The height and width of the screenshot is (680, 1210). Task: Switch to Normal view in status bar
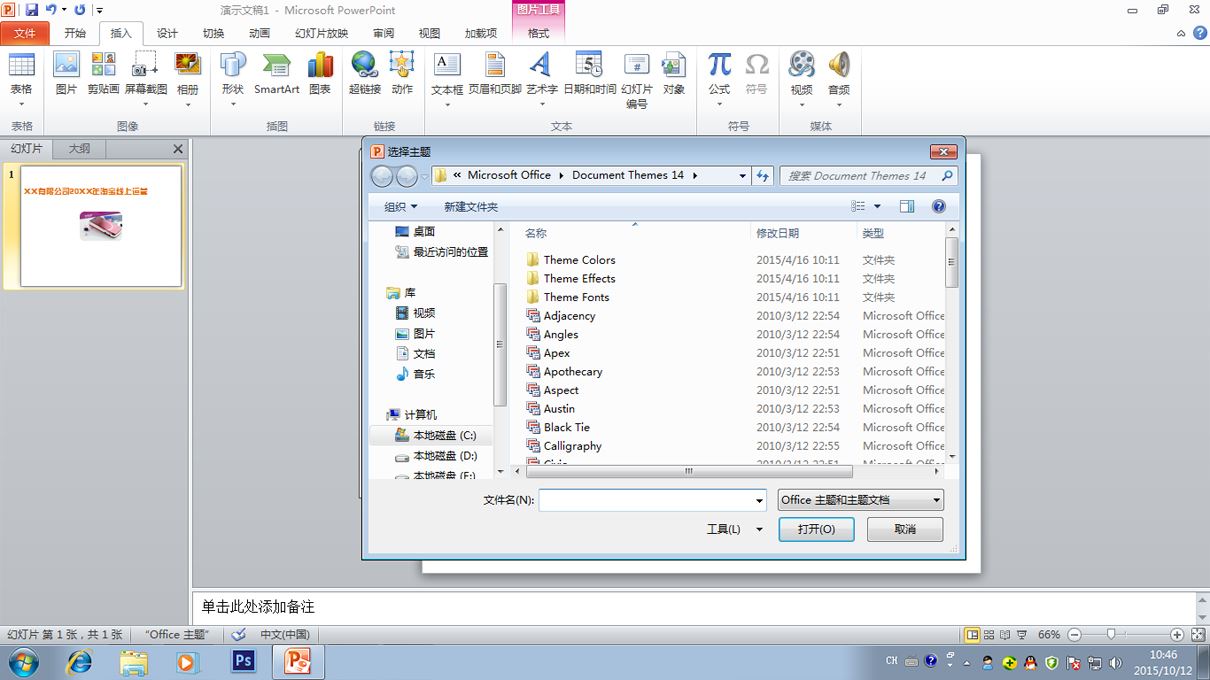(972, 635)
